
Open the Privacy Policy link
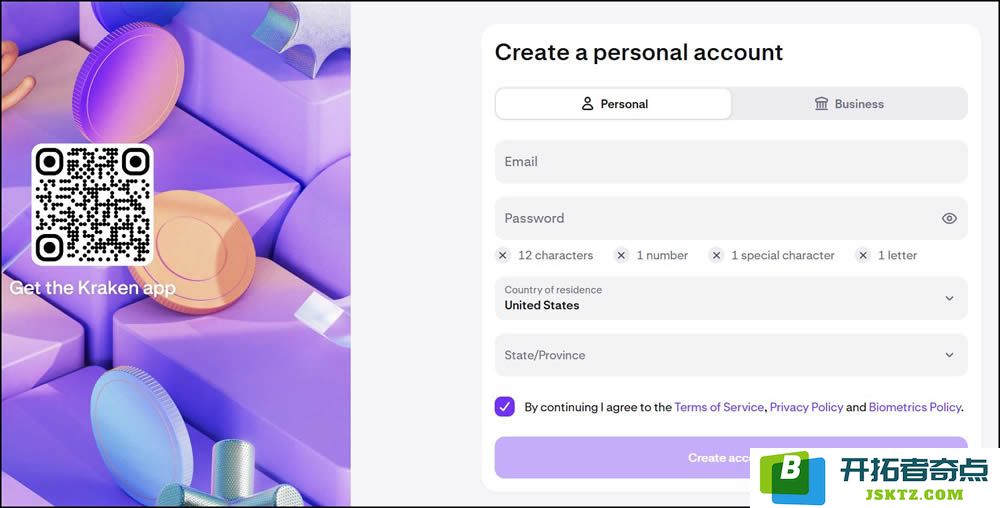pos(806,407)
